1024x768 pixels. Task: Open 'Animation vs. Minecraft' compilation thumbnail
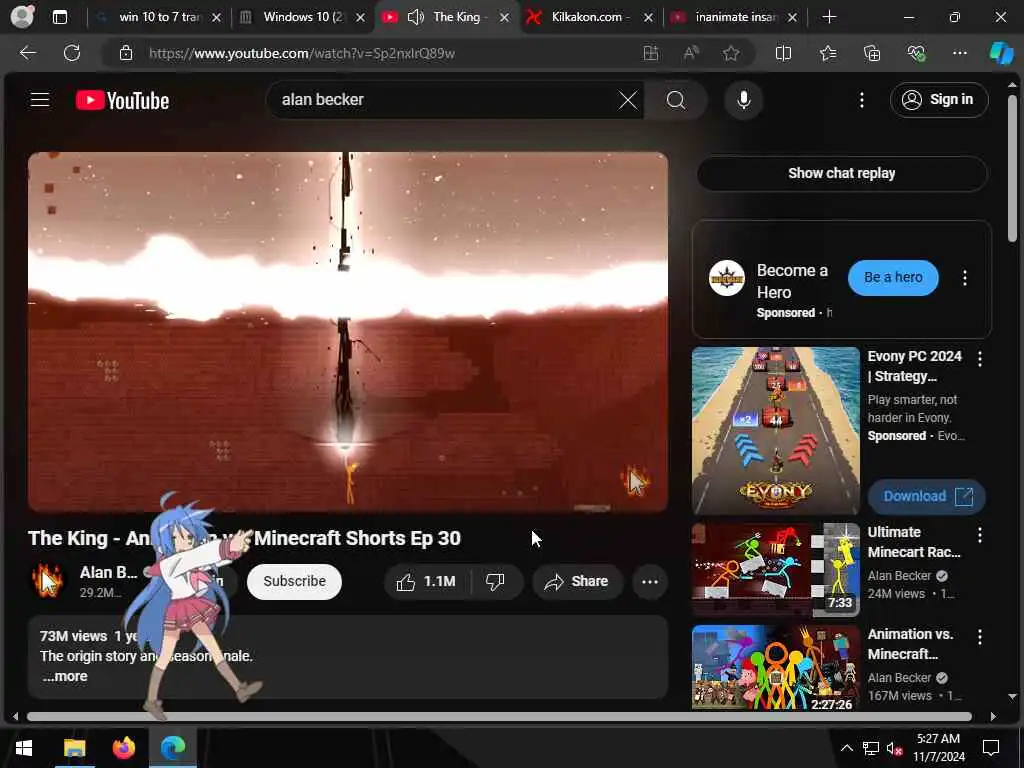tap(776, 667)
